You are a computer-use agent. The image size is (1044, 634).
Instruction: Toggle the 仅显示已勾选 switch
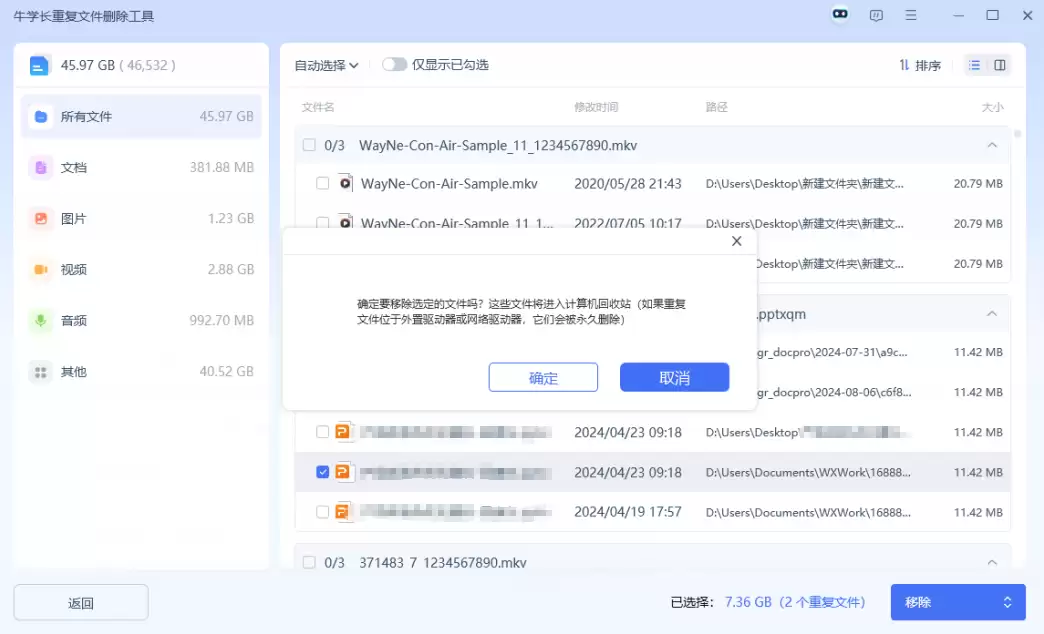(x=394, y=65)
